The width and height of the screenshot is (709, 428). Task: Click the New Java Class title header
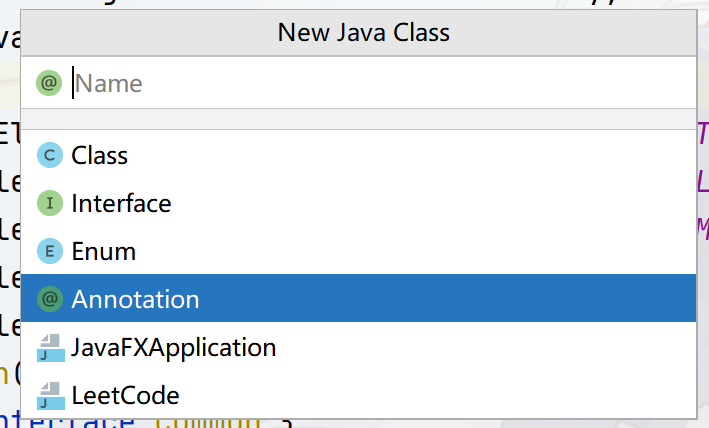[x=364, y=33]
